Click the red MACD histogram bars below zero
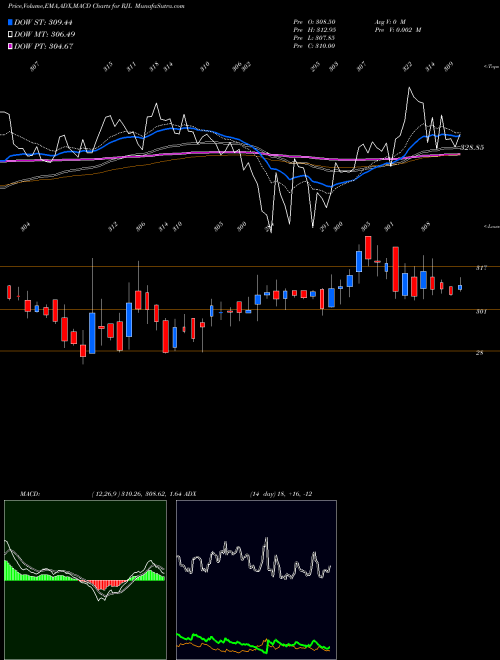This screenshot has width=500, height=660. [104, 585]
